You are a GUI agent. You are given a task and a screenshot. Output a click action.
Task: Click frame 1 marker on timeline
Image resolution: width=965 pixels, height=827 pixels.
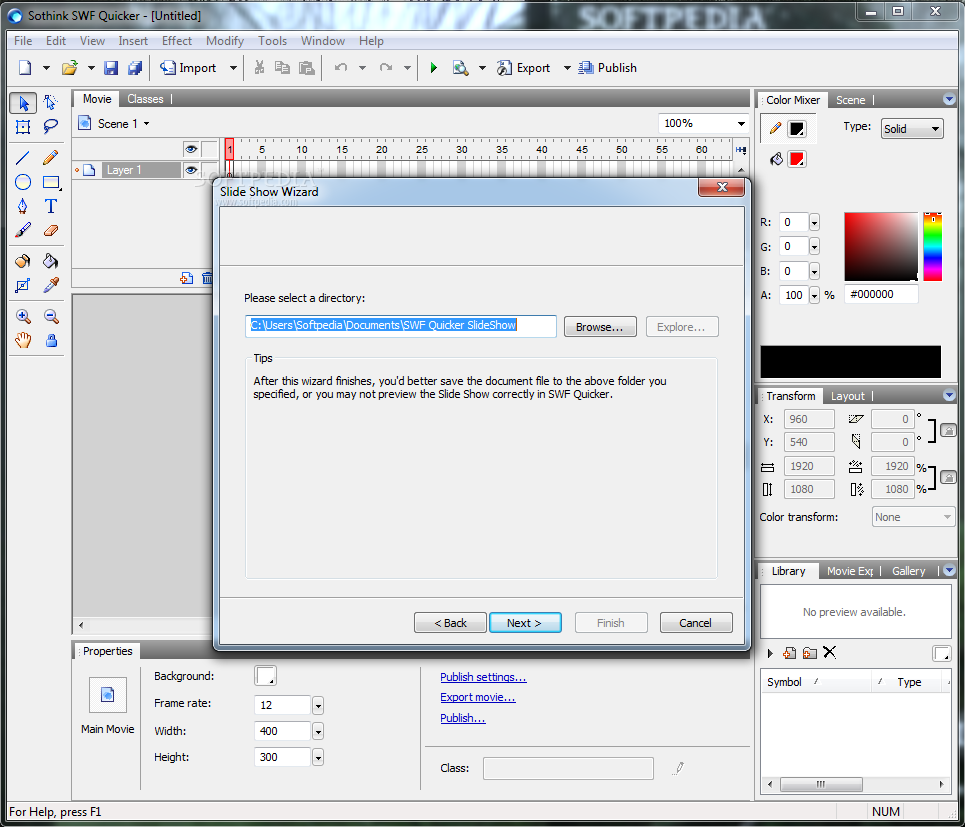click(x=229, y=150)
